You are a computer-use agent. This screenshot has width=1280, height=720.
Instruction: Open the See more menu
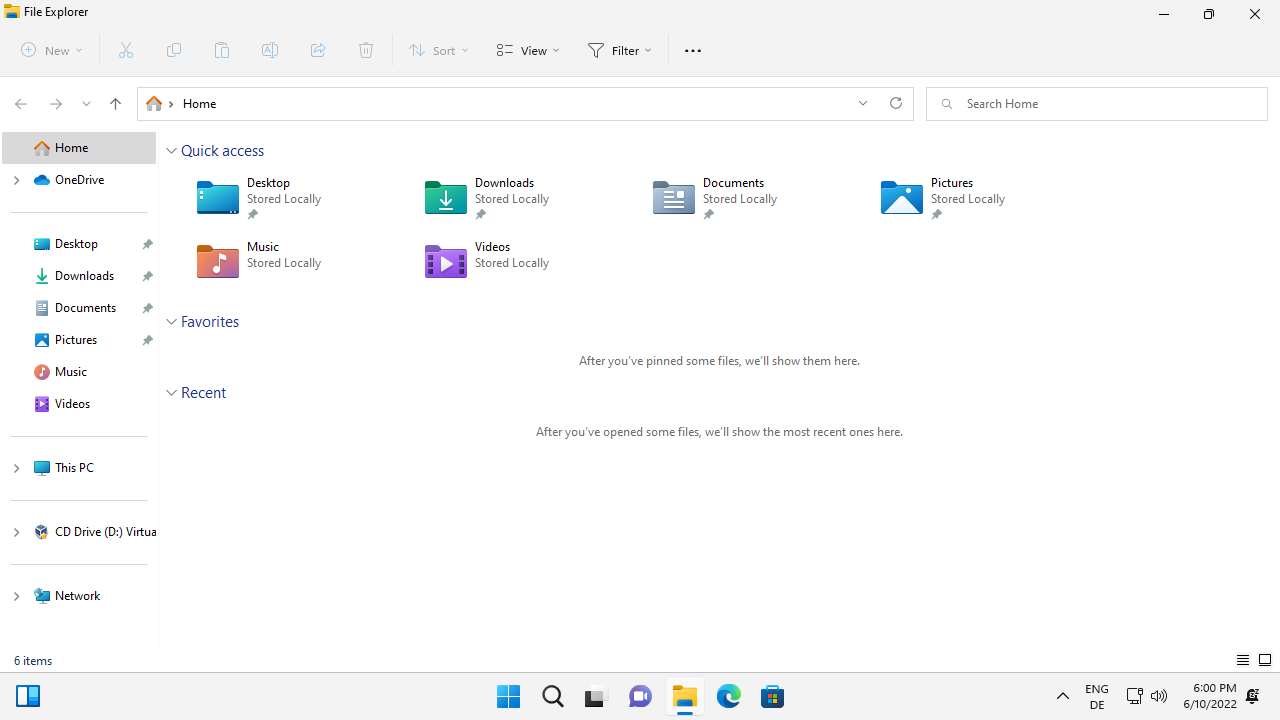[692, 50]
